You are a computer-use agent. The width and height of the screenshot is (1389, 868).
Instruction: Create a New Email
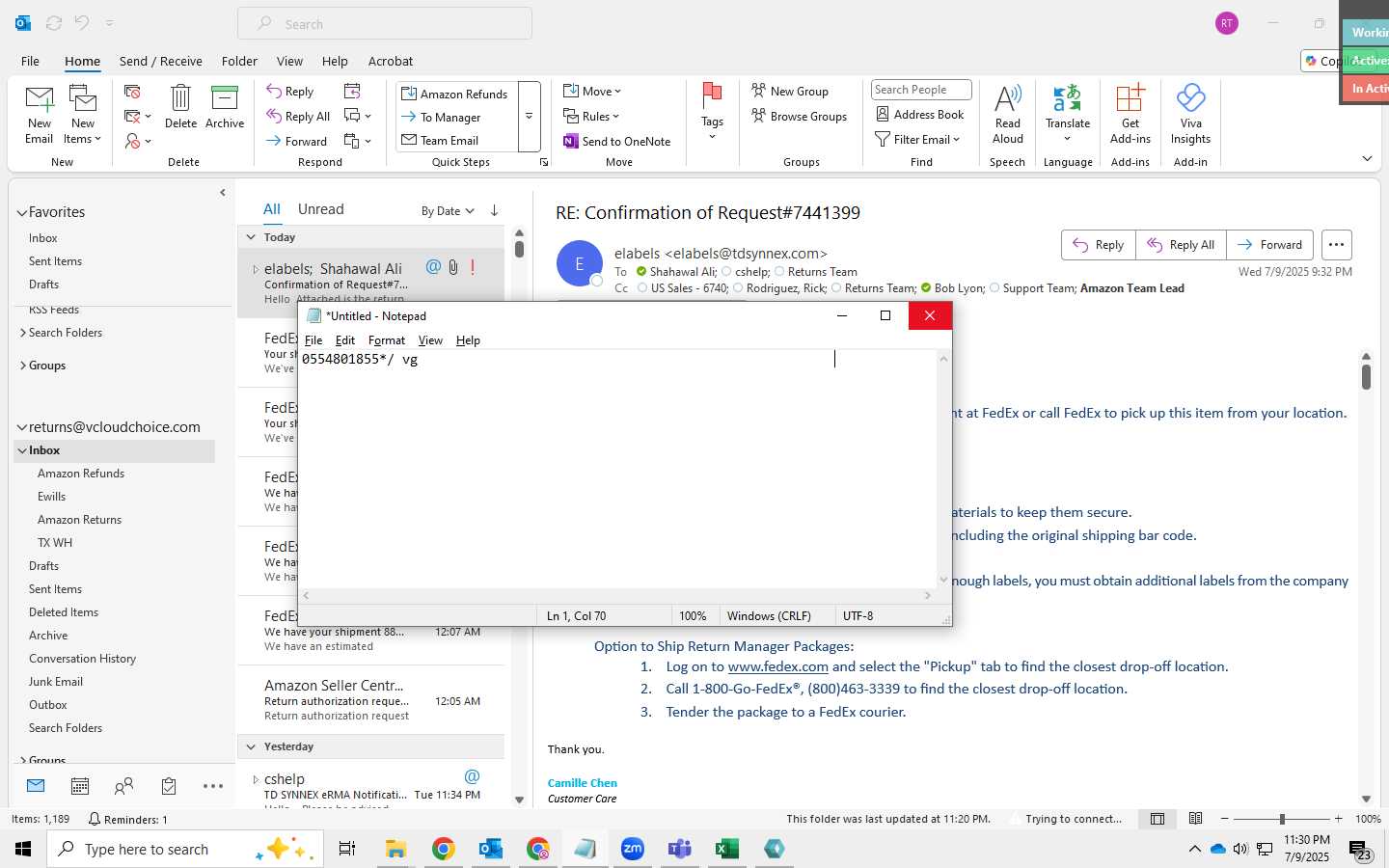(x=39, y=114)
